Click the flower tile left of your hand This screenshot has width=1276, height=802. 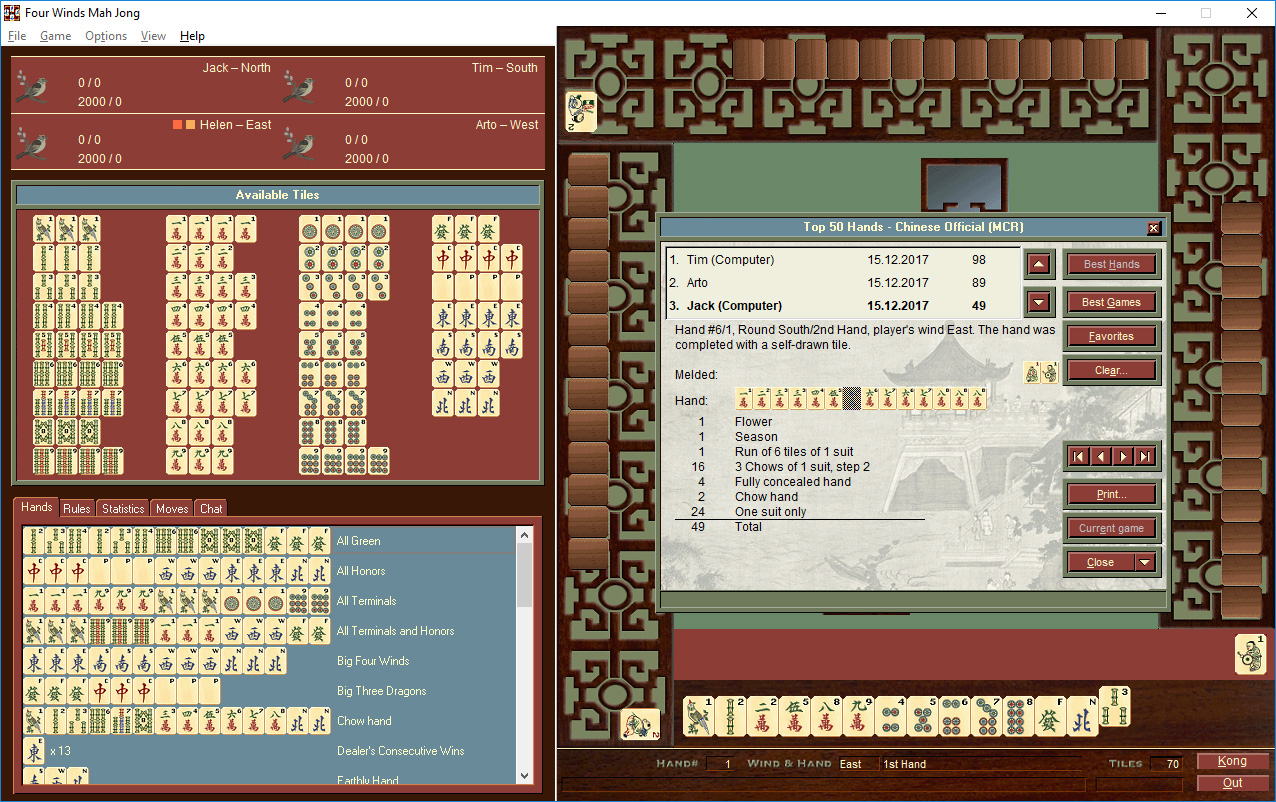640,727
